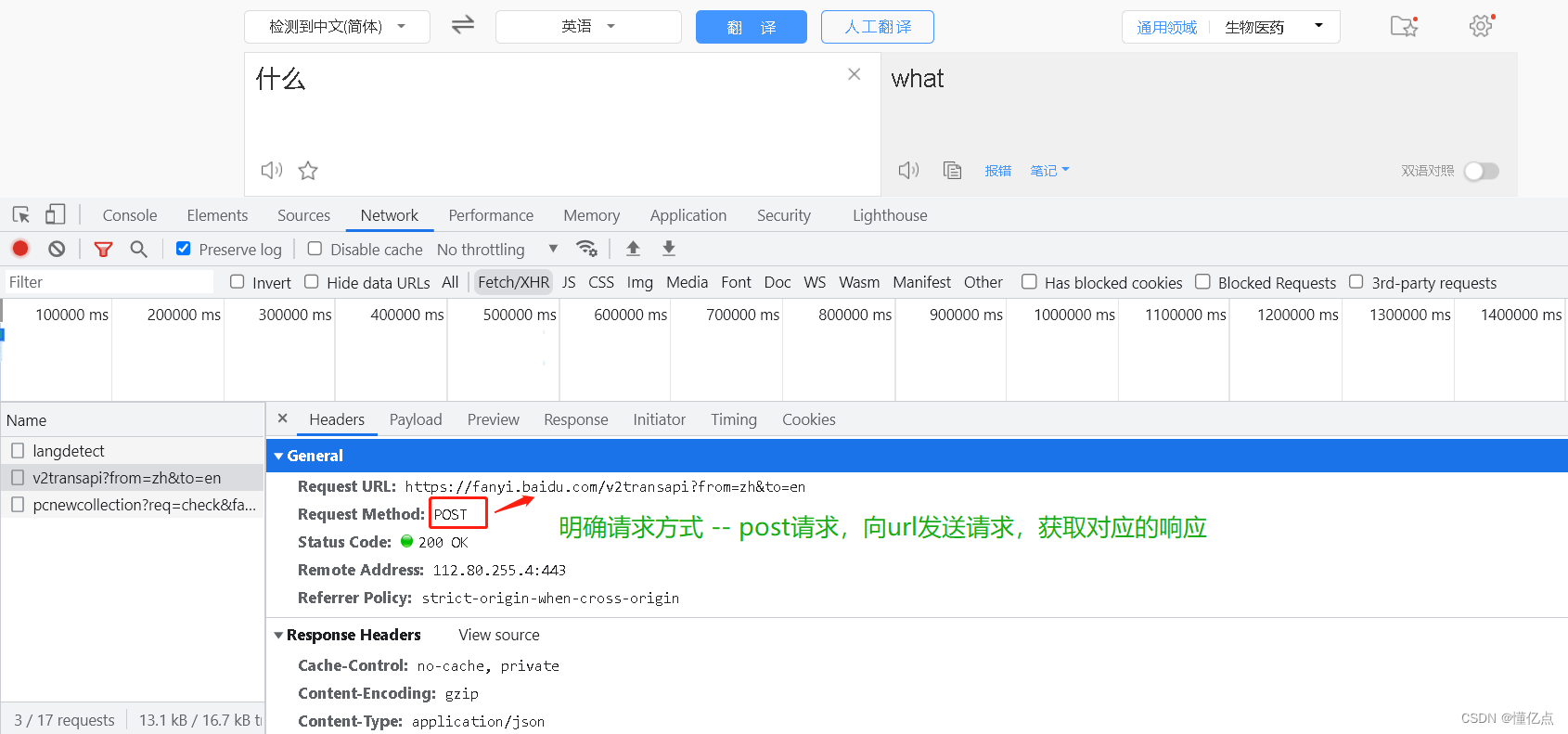Screen dimensions: 1568x734
Task: Stop recording network log
Action: pyautogui.click(x=20, y=249)
